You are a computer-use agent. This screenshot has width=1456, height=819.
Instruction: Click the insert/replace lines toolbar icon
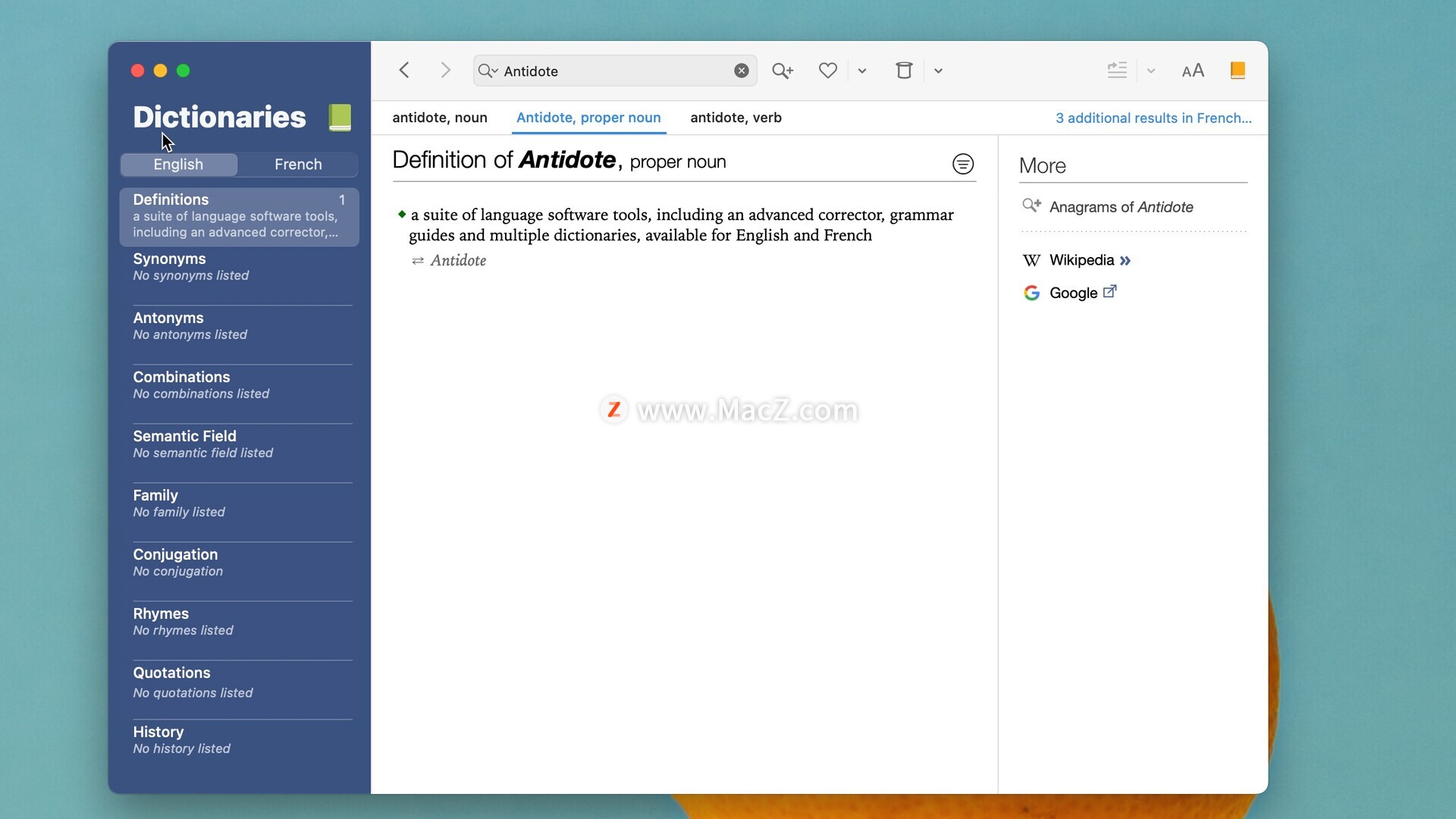[x=1117, y=71]
